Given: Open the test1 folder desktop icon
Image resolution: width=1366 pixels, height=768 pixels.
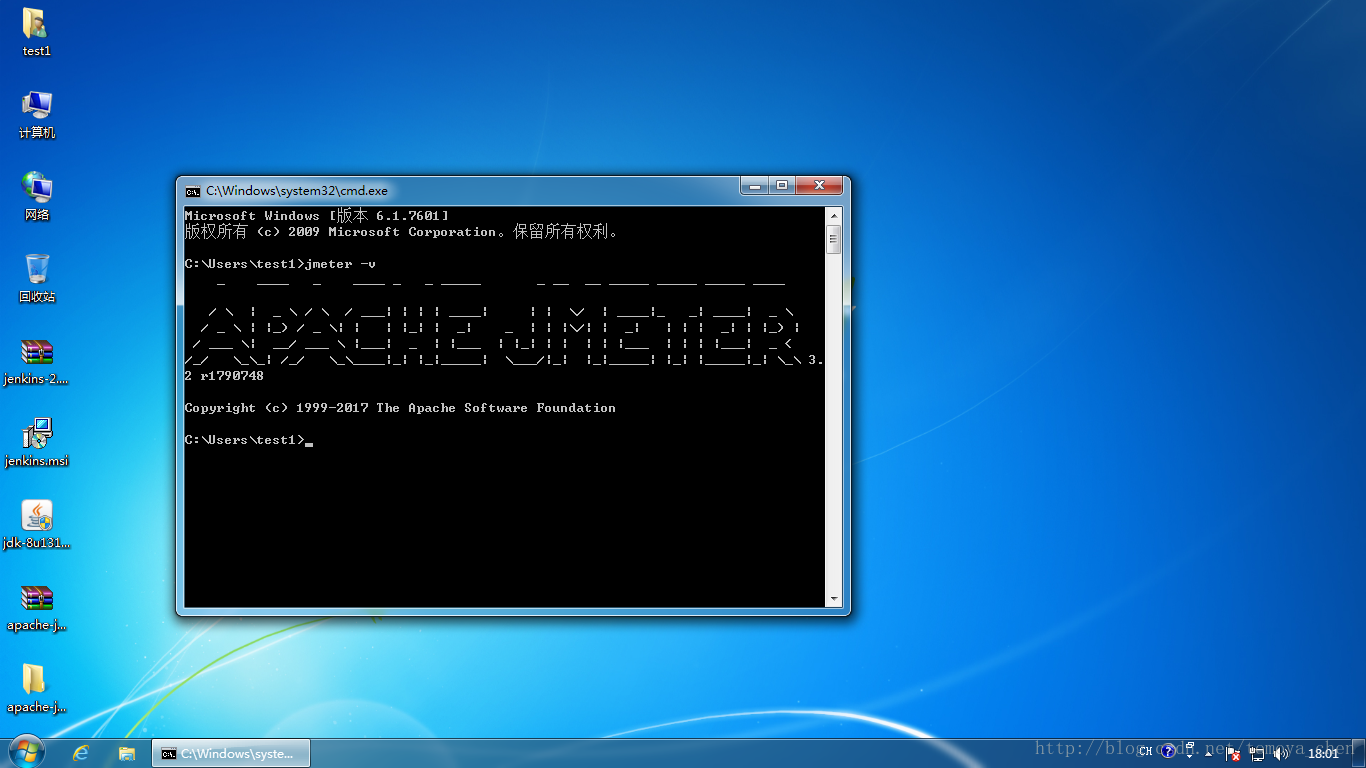Looking at the screenshot, I should tap(36, 31).
